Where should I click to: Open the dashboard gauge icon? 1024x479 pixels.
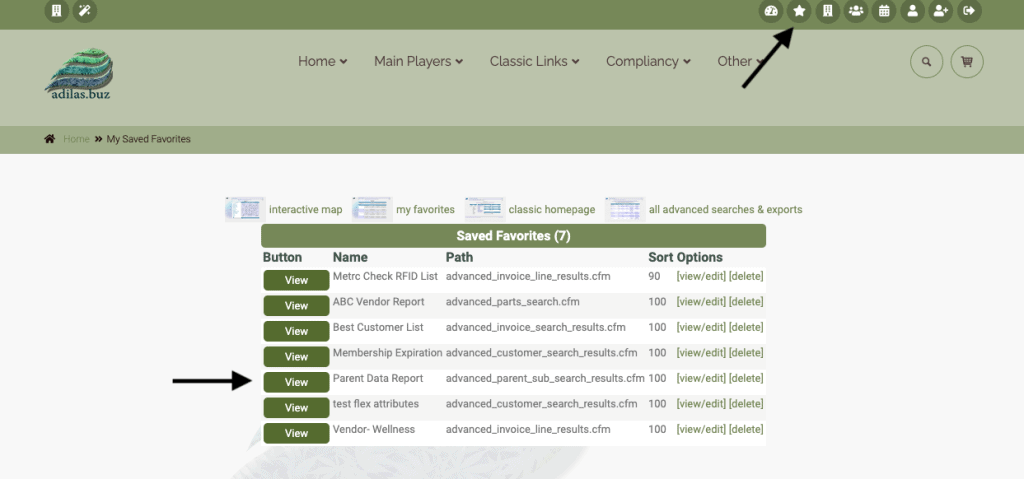771,11
